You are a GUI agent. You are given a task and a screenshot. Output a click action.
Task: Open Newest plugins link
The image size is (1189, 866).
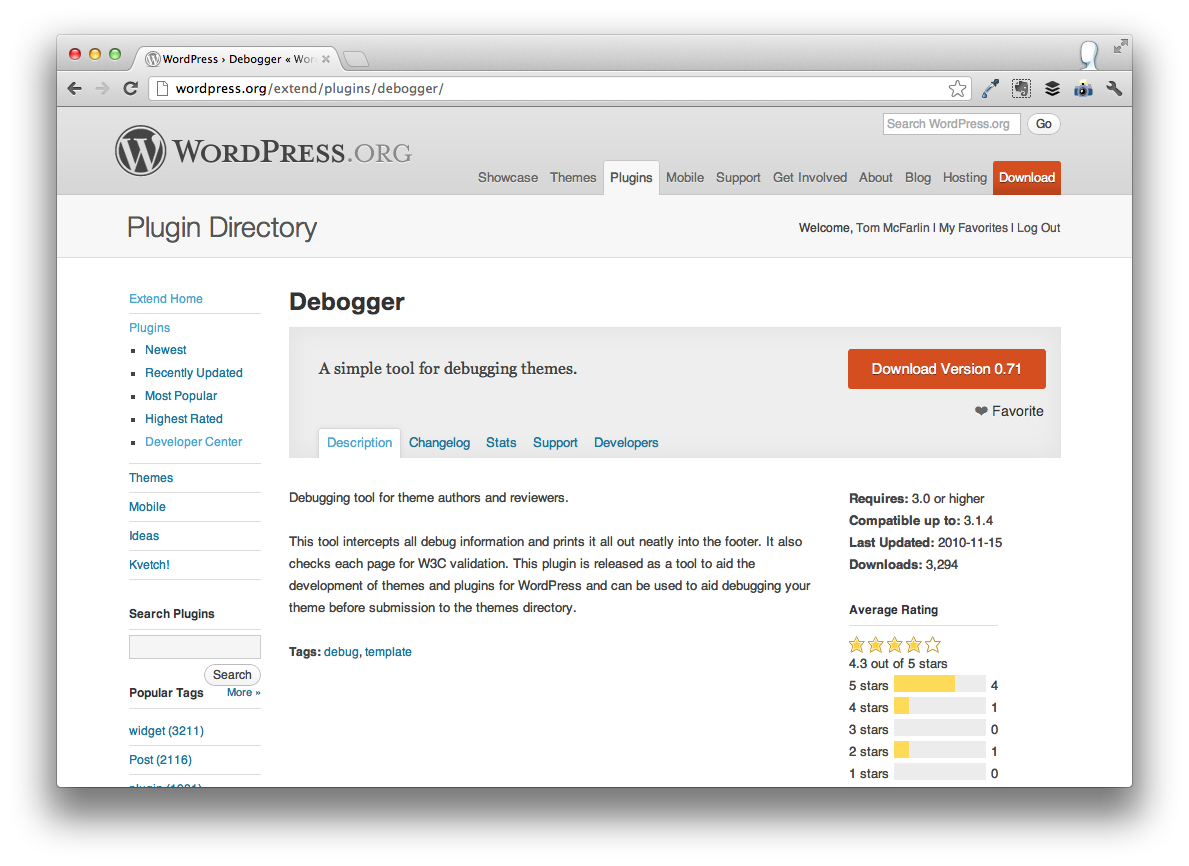coord(165,350)
